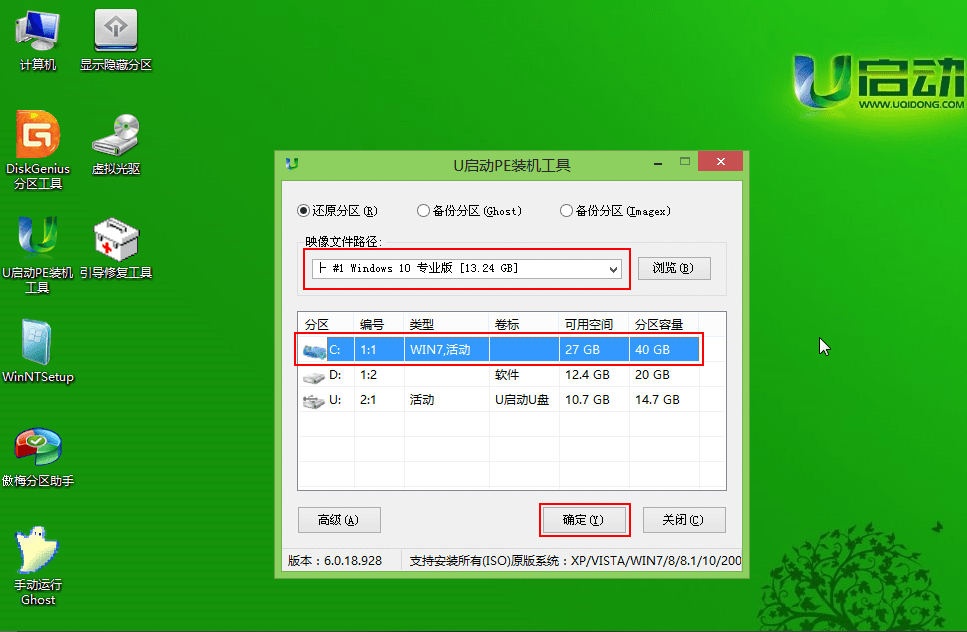Click the 关闭(C) button

point(683,520)
